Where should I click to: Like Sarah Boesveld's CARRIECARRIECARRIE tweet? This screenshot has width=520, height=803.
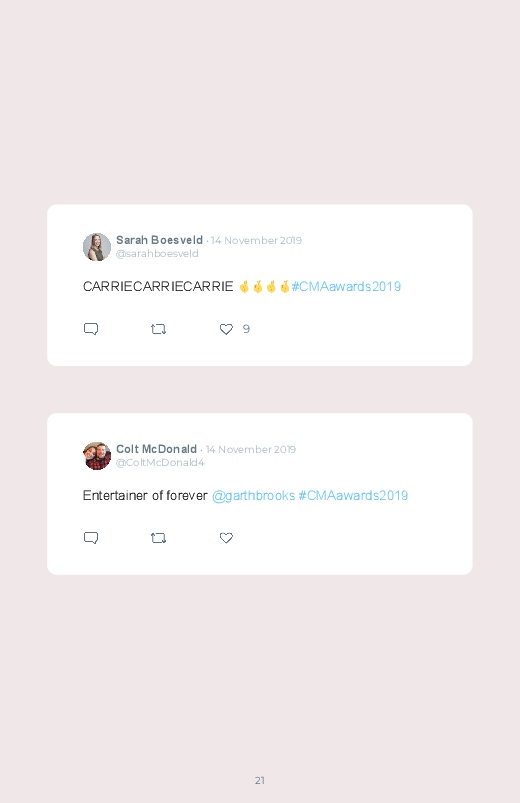226,329
